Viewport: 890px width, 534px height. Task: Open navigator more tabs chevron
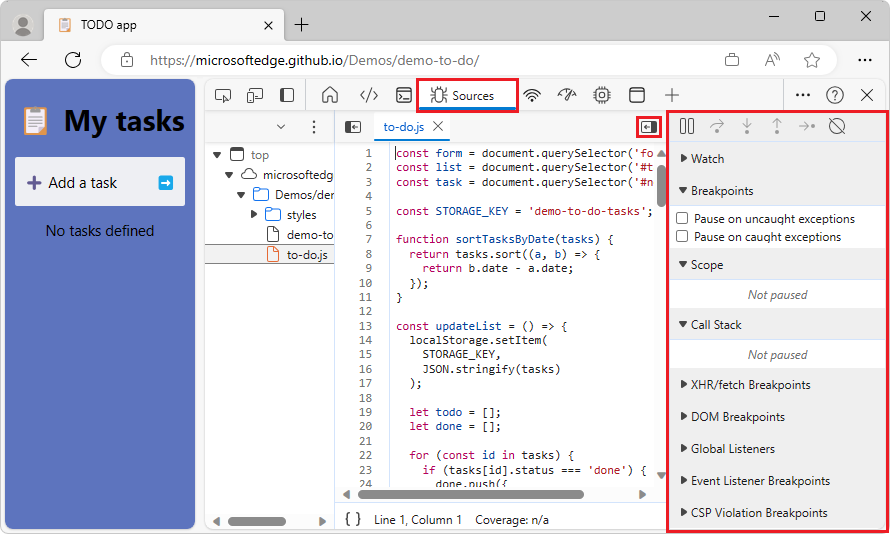point(281,127)
